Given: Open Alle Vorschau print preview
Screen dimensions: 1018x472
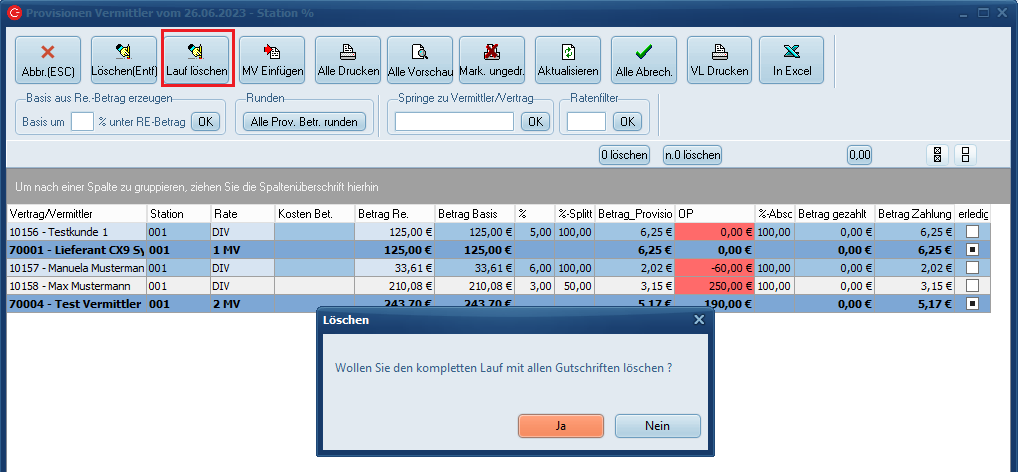Looking at the screenshot, I should click(x=420, y=60).
